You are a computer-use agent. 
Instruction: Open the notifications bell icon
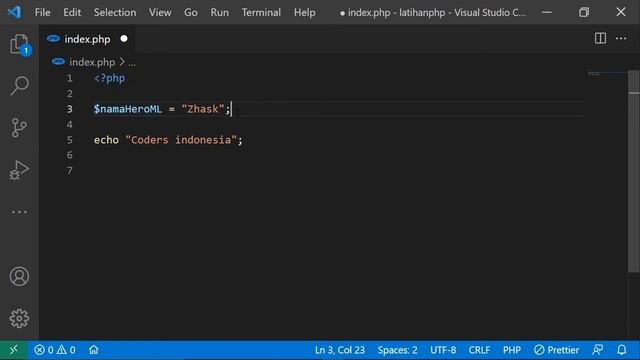click(x=621, y=350)
